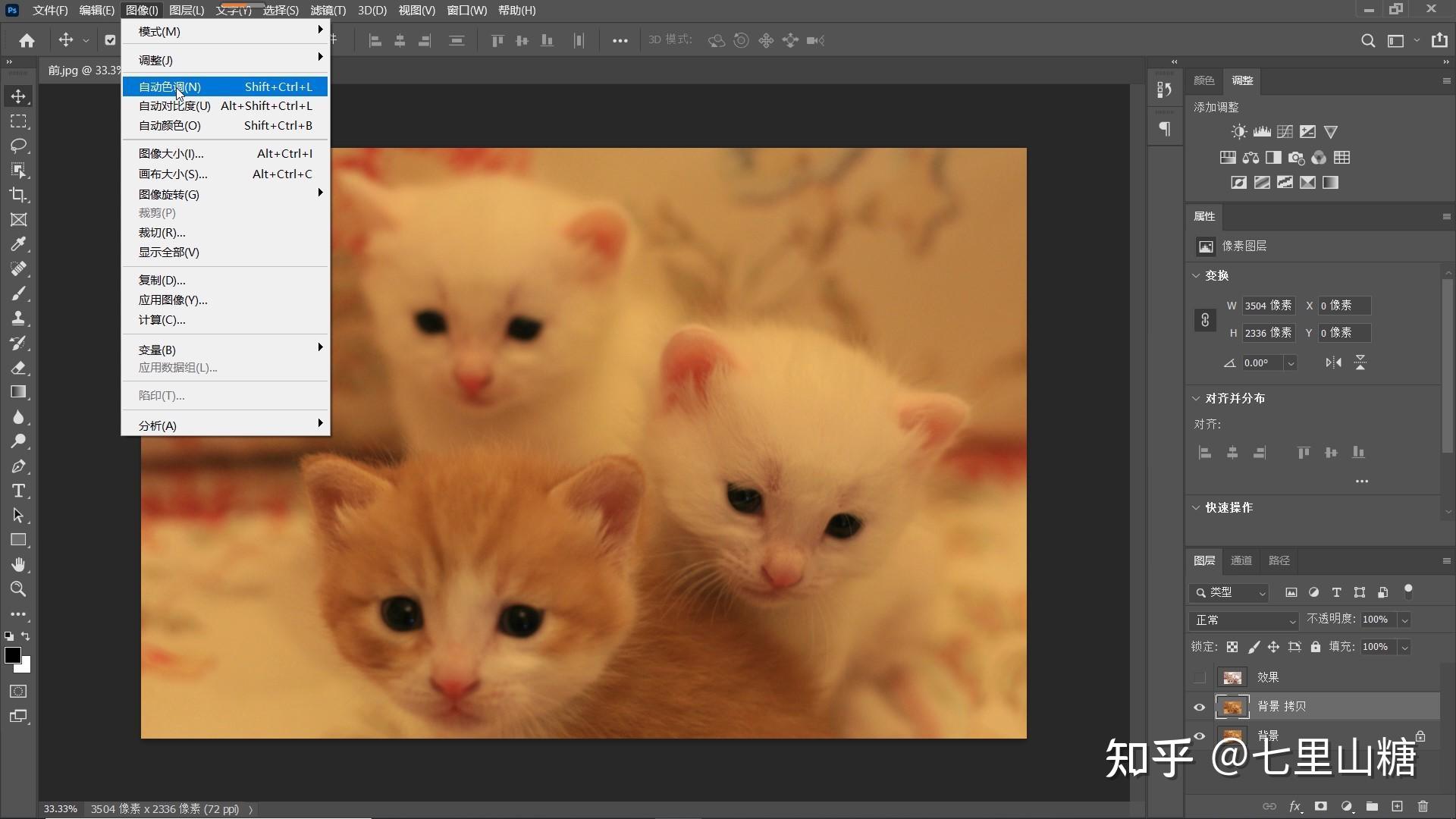Add a layer mask from Layers footer
Viewport: 1456px width, 819px height.
click(1321, 806)
